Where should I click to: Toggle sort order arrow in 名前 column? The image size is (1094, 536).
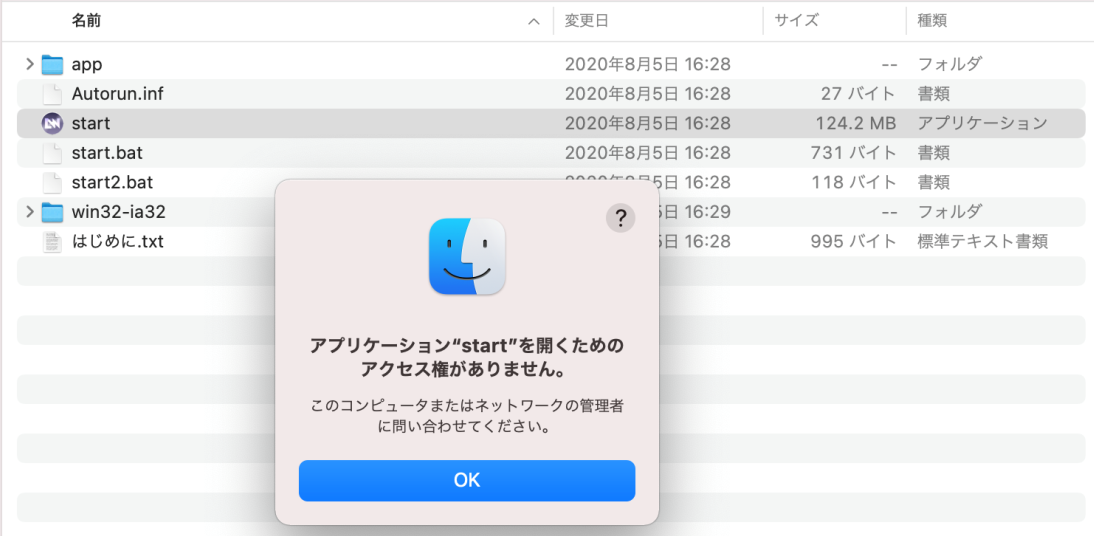click(x=534, y=21)
